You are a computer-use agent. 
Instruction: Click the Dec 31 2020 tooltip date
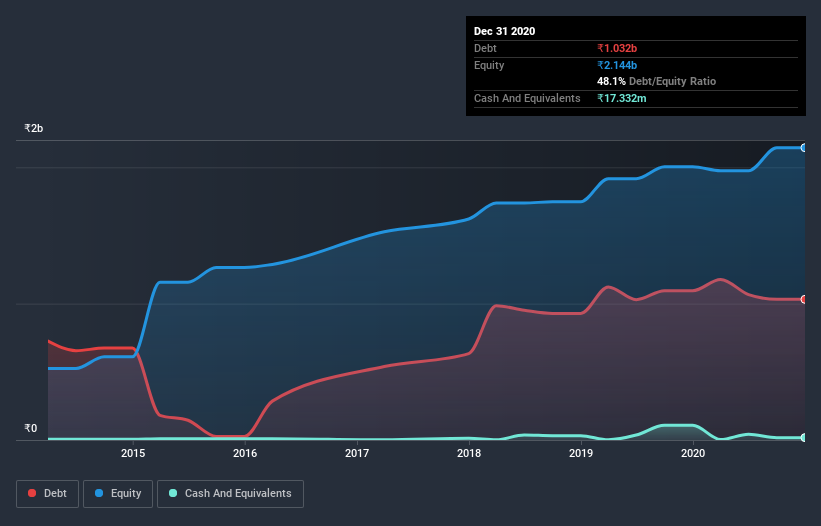pyautogui.click(x=504, y=31)
